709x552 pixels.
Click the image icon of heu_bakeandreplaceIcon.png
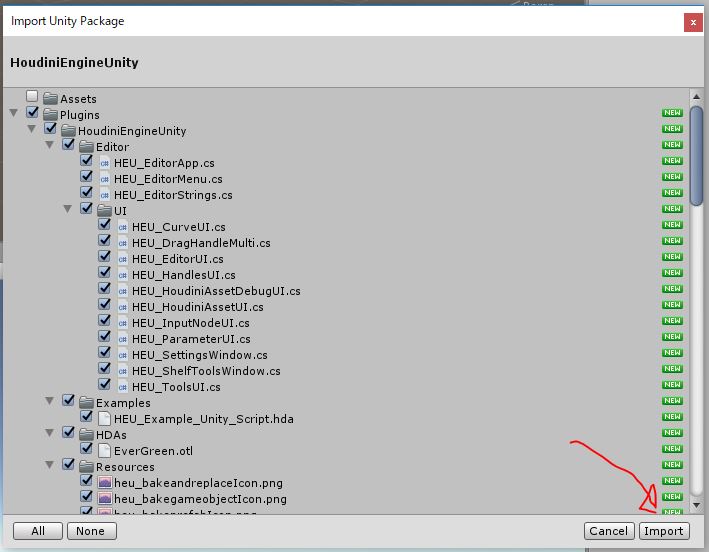point(104,482)
